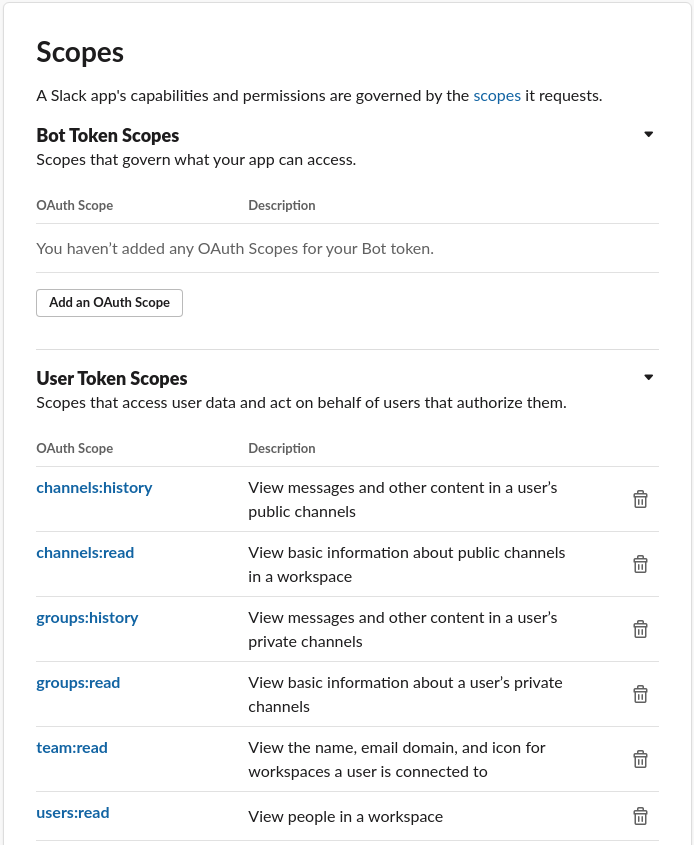Screen dimensions: 694x845
Task: Click the empty Bot token scopes message
Action: point(235,248)
